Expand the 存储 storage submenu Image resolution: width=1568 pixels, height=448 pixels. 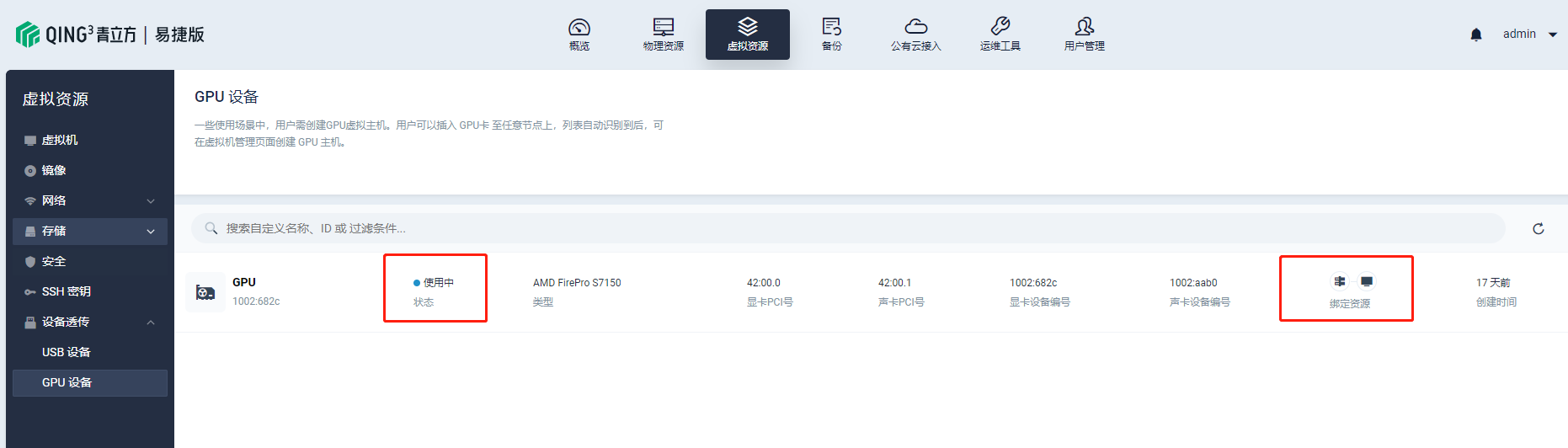(90, 231)
